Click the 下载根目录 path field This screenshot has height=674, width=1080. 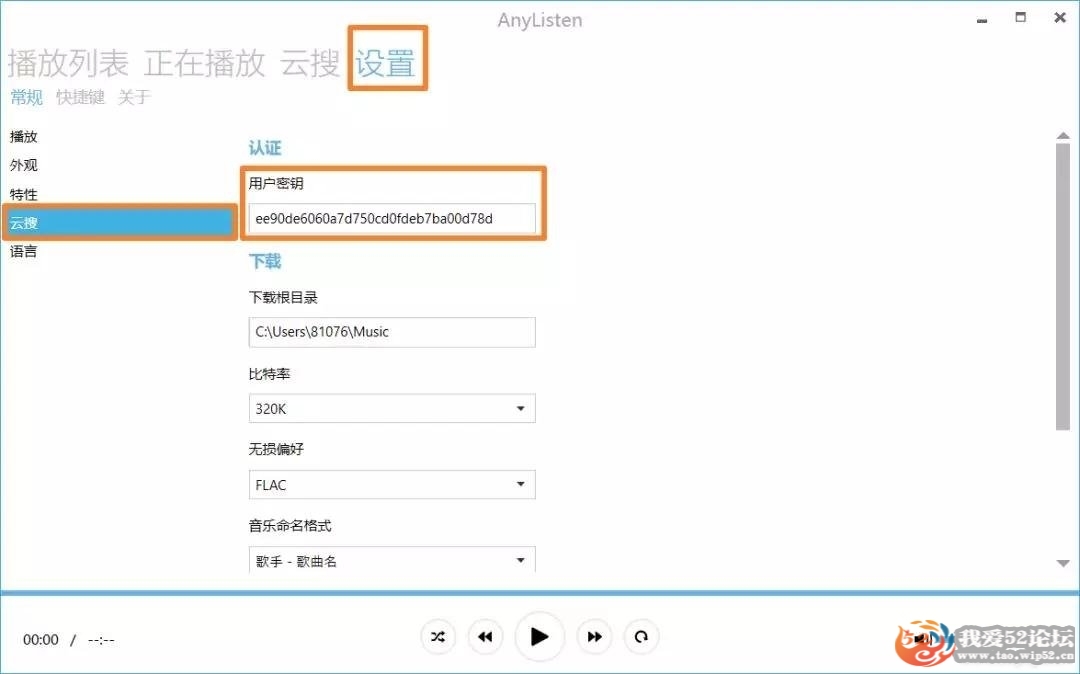tap(392, 332)
